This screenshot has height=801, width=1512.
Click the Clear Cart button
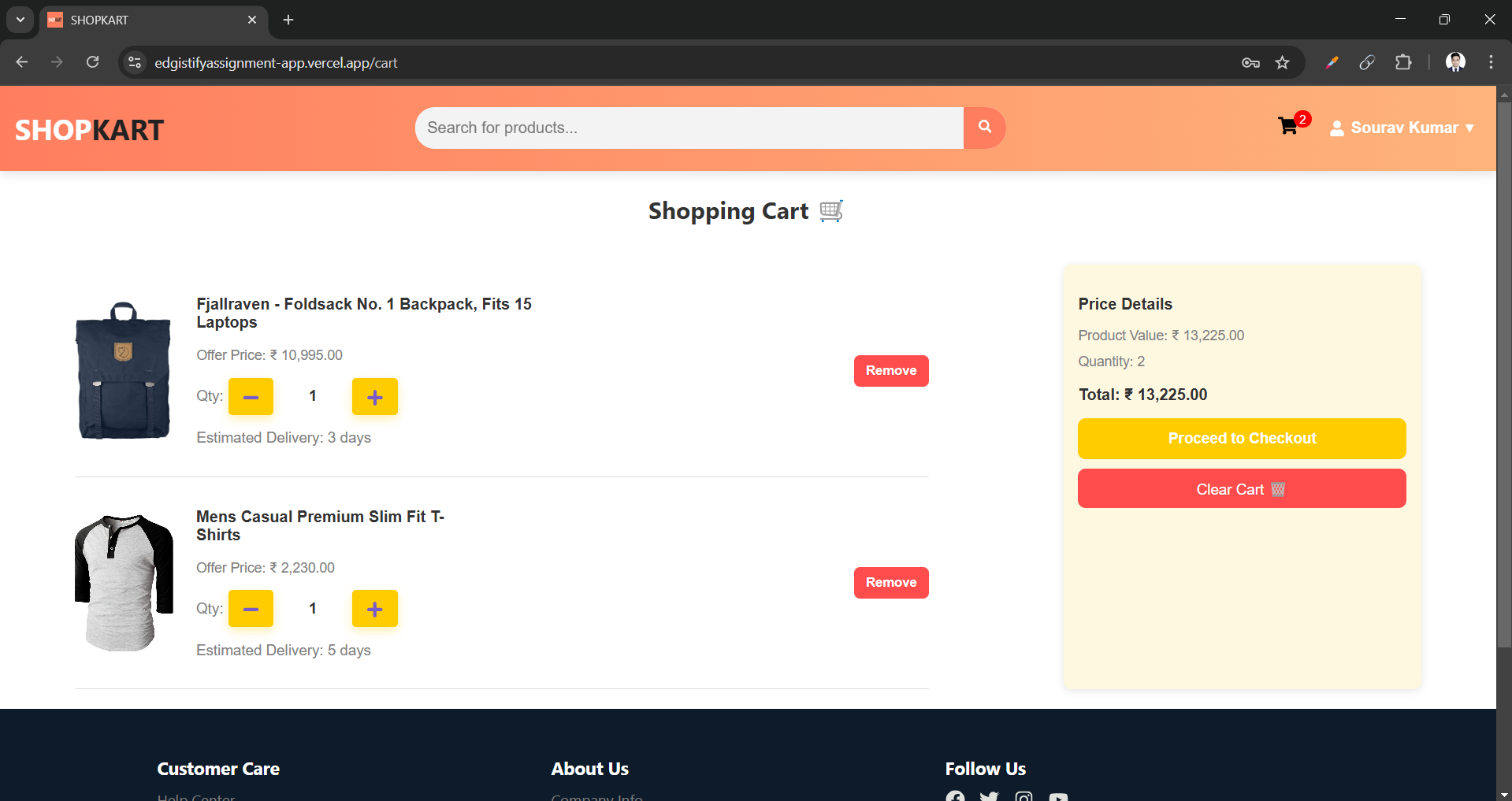(x=1242, y=489)
